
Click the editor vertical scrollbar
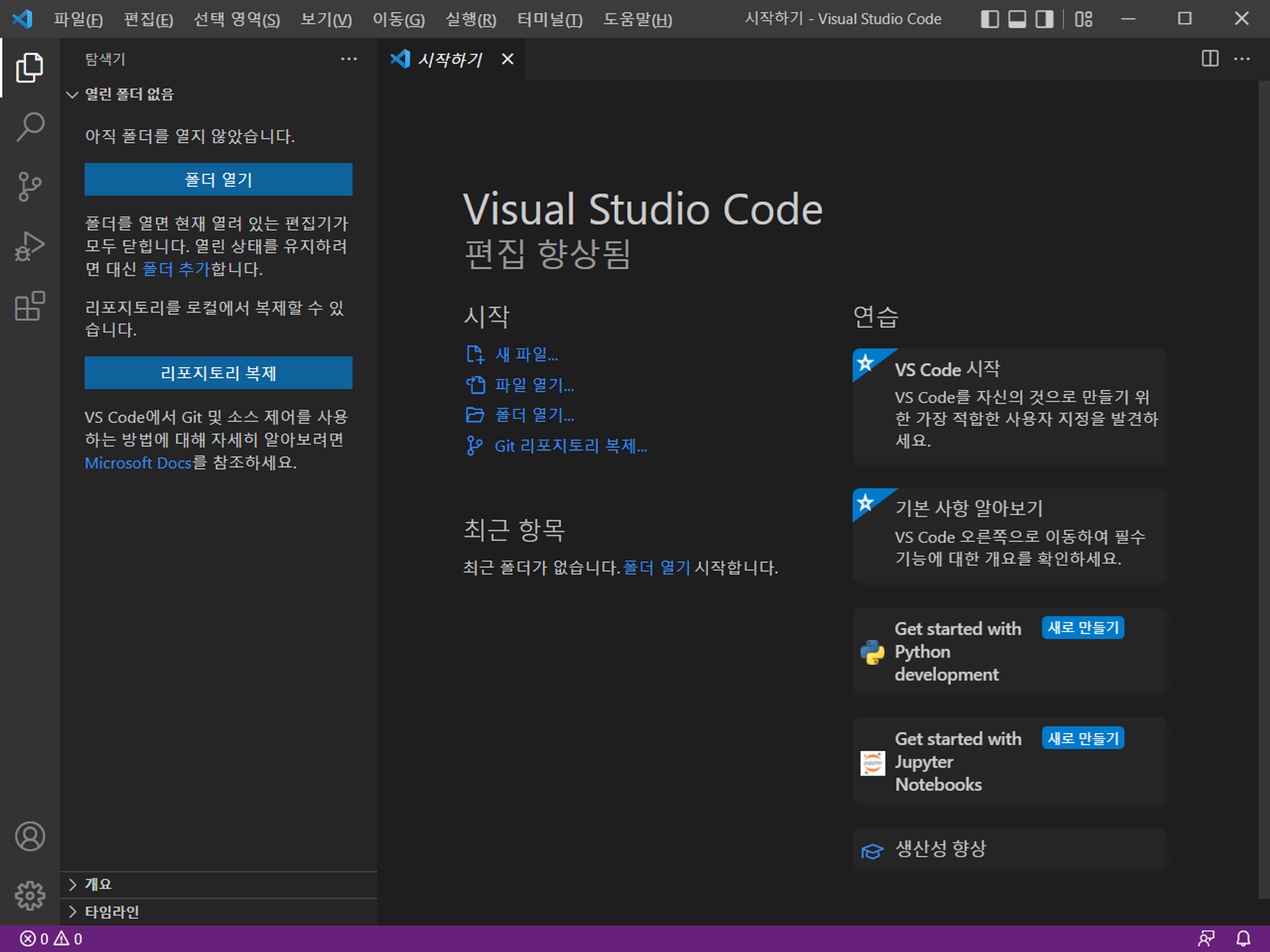1263,489
